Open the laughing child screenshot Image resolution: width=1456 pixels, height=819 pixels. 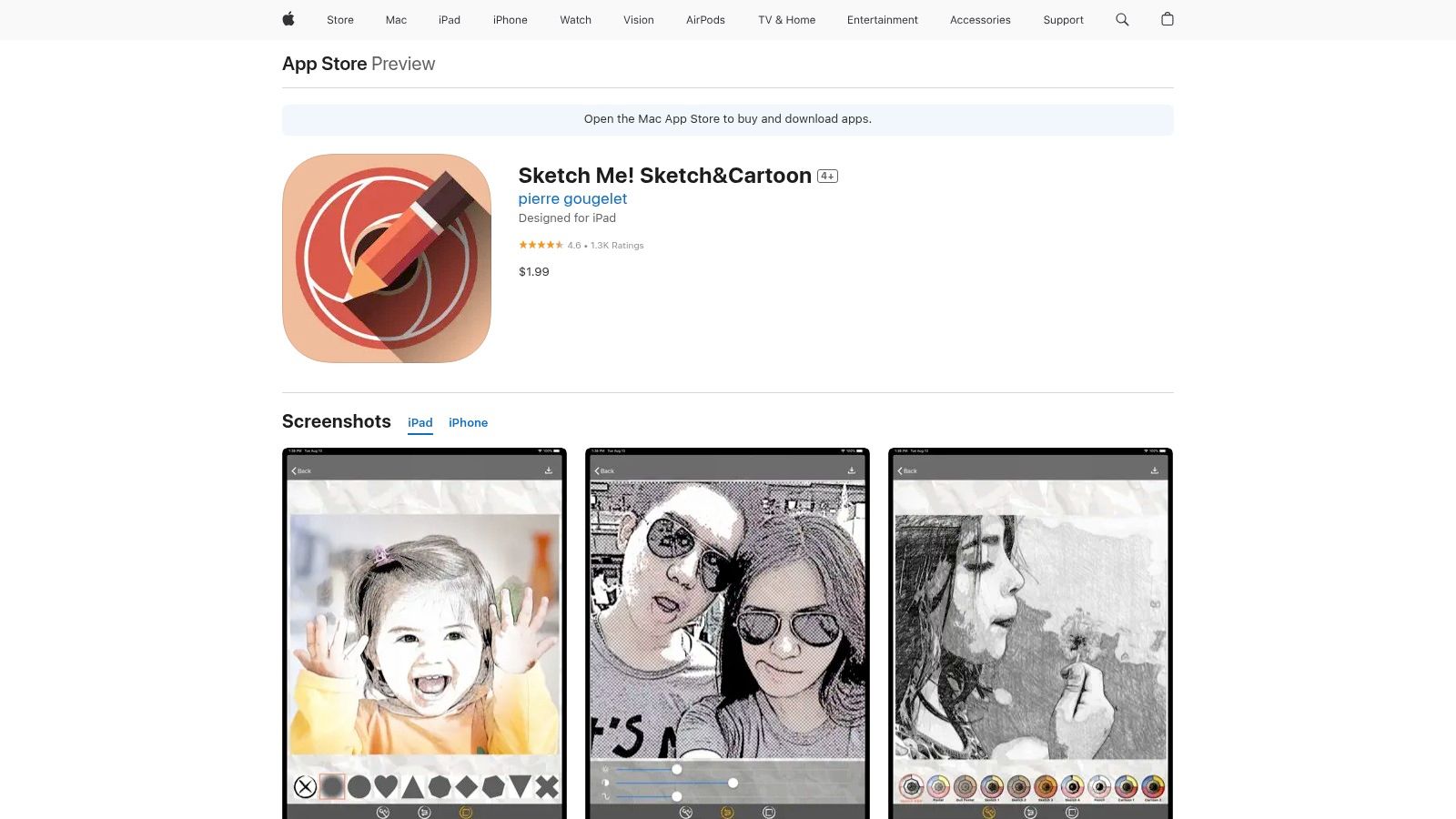click(x=424, y=633)
